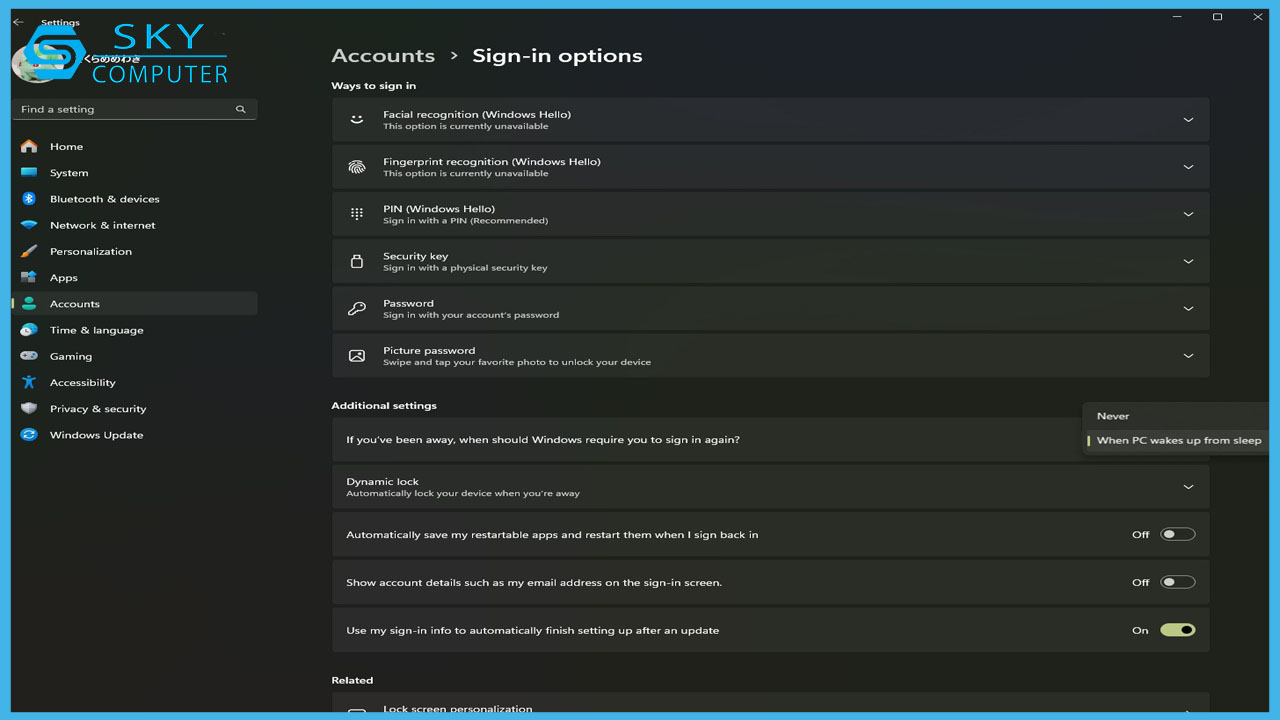
Task: Choose 'When PC wakes up from sleep'
Action: click(x=1178, y=440)
